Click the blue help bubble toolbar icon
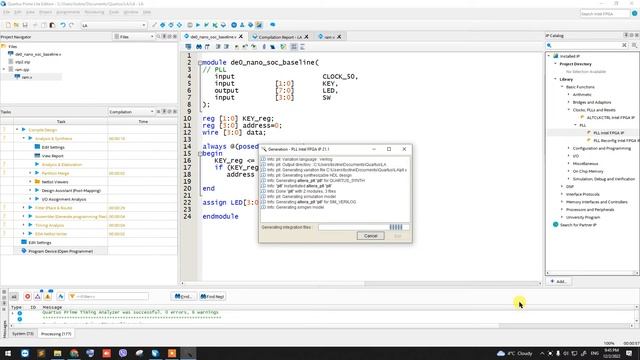Image resolution: width=640 pixels, height=360 pixels. pos(273,25)
